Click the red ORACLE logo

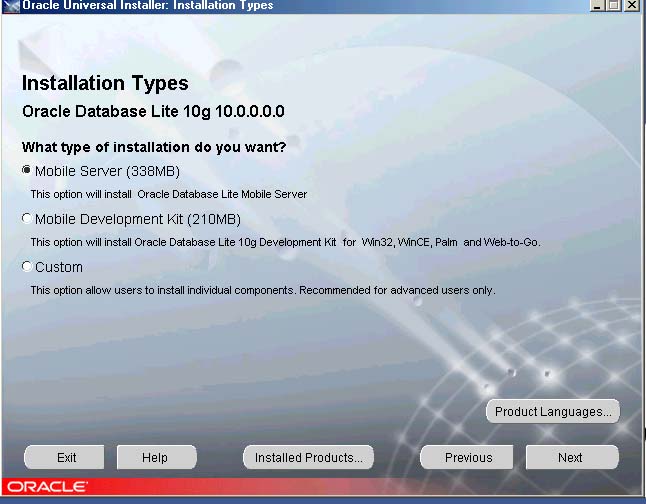47,487
